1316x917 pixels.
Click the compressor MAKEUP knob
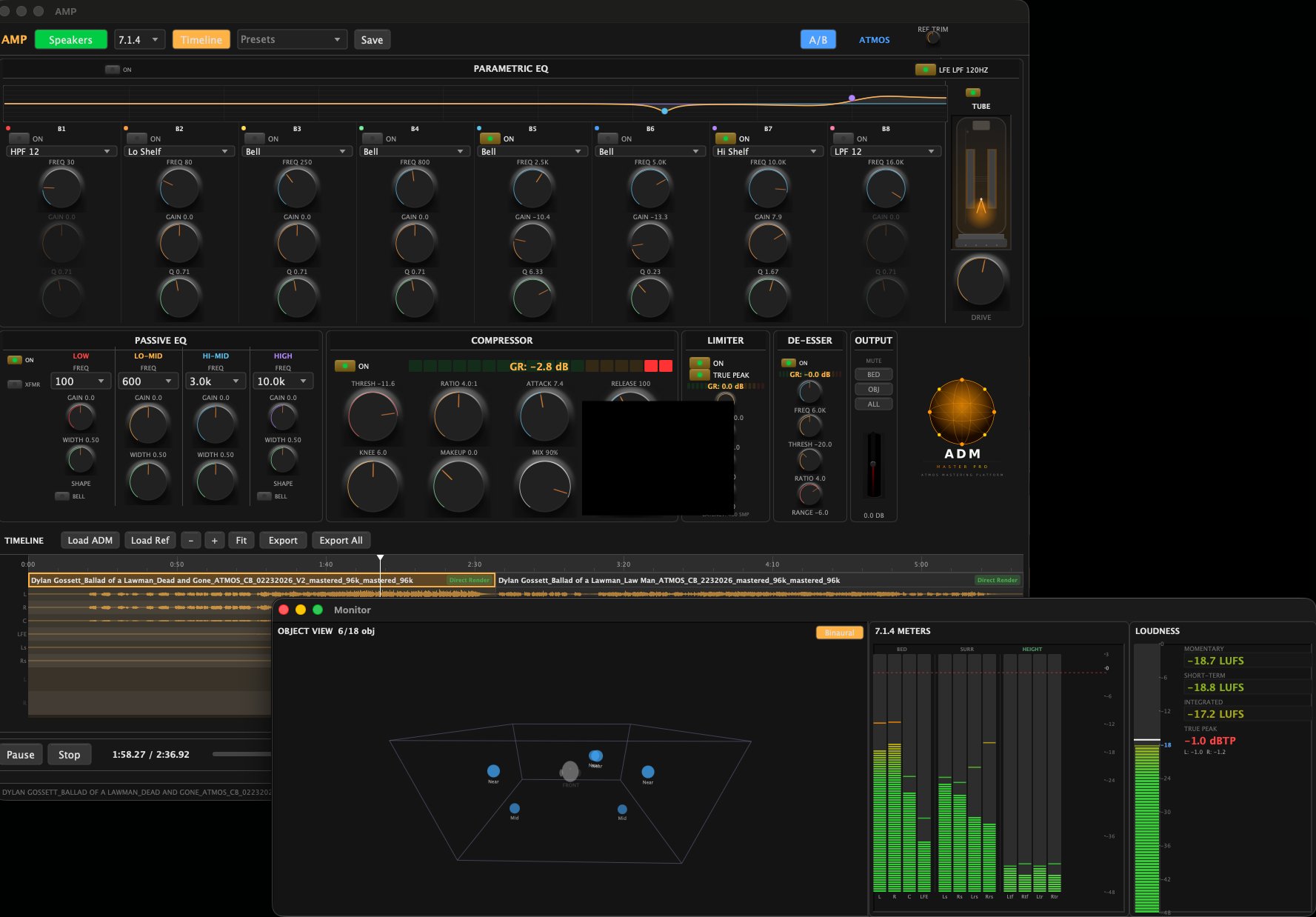coord(458,485)
